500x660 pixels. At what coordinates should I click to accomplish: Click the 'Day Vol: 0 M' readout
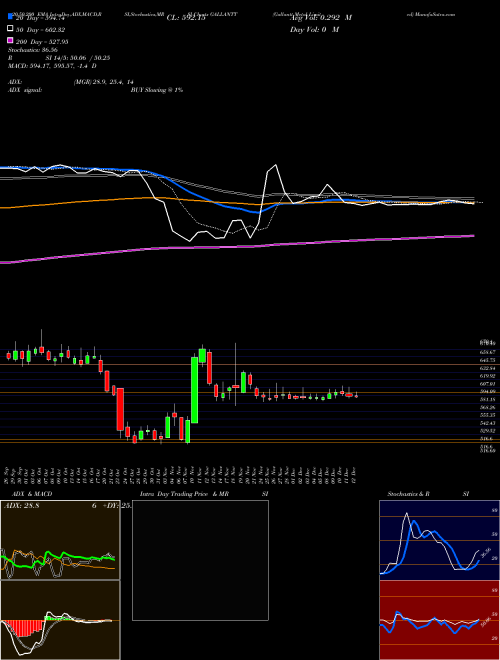click(x=314, y=29)
